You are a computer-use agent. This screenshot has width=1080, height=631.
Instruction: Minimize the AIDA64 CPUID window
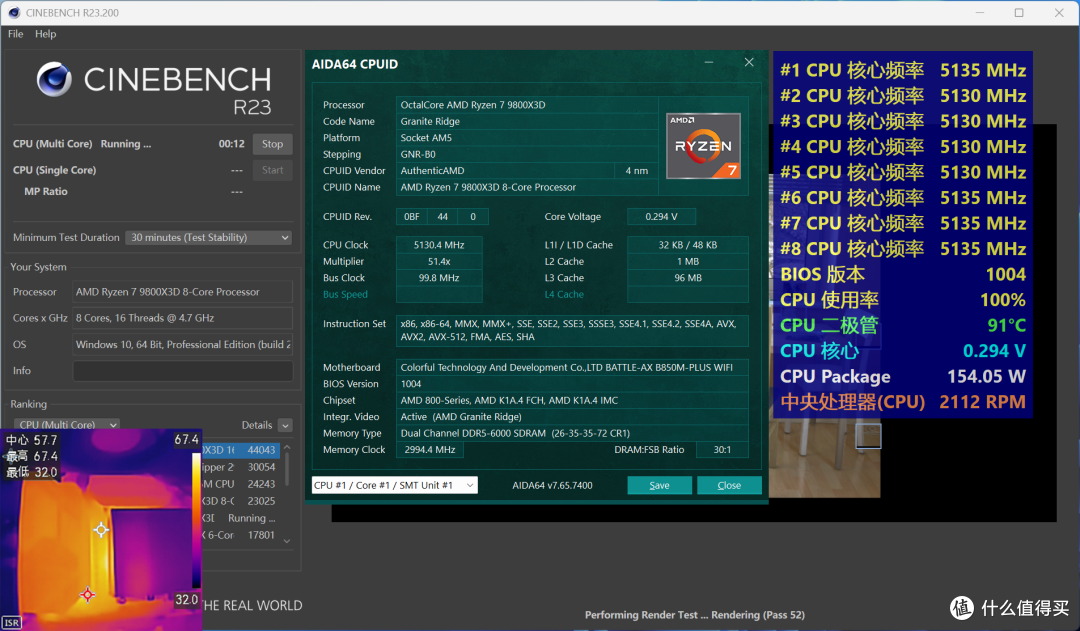(709, 63)
